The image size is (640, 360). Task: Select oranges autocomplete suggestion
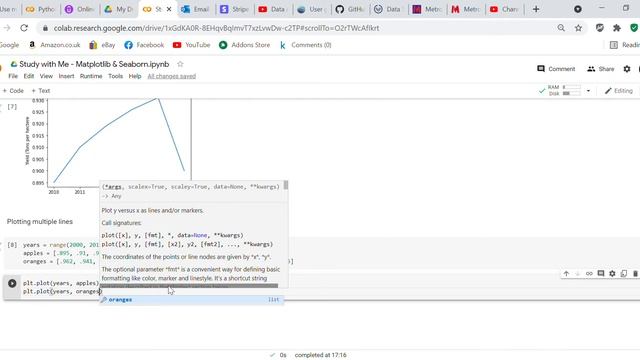[192, 300]
